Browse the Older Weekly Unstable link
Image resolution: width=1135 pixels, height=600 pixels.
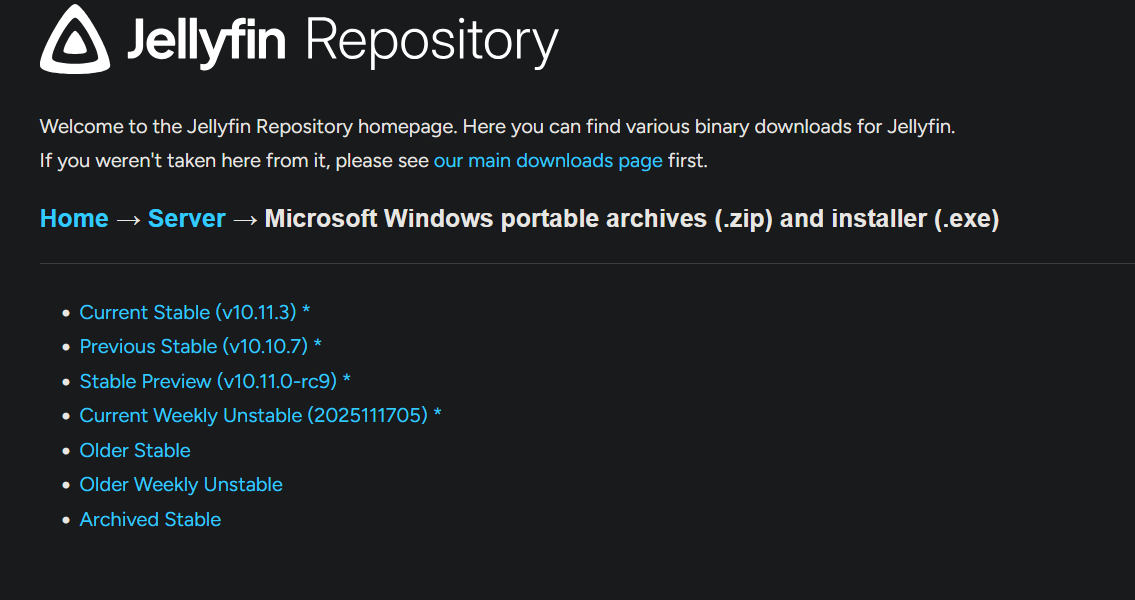click(x=181, y=484)
